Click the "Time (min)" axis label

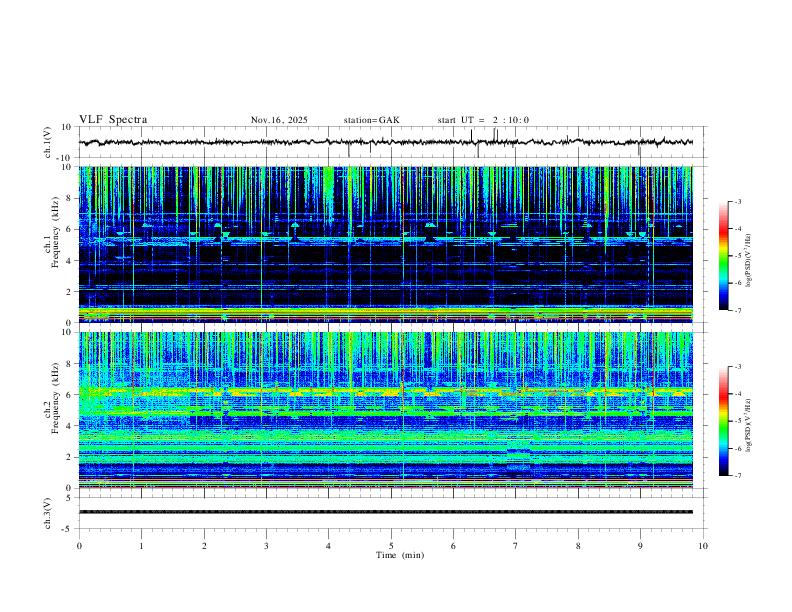pyautogui.click(x=400, y=555)
